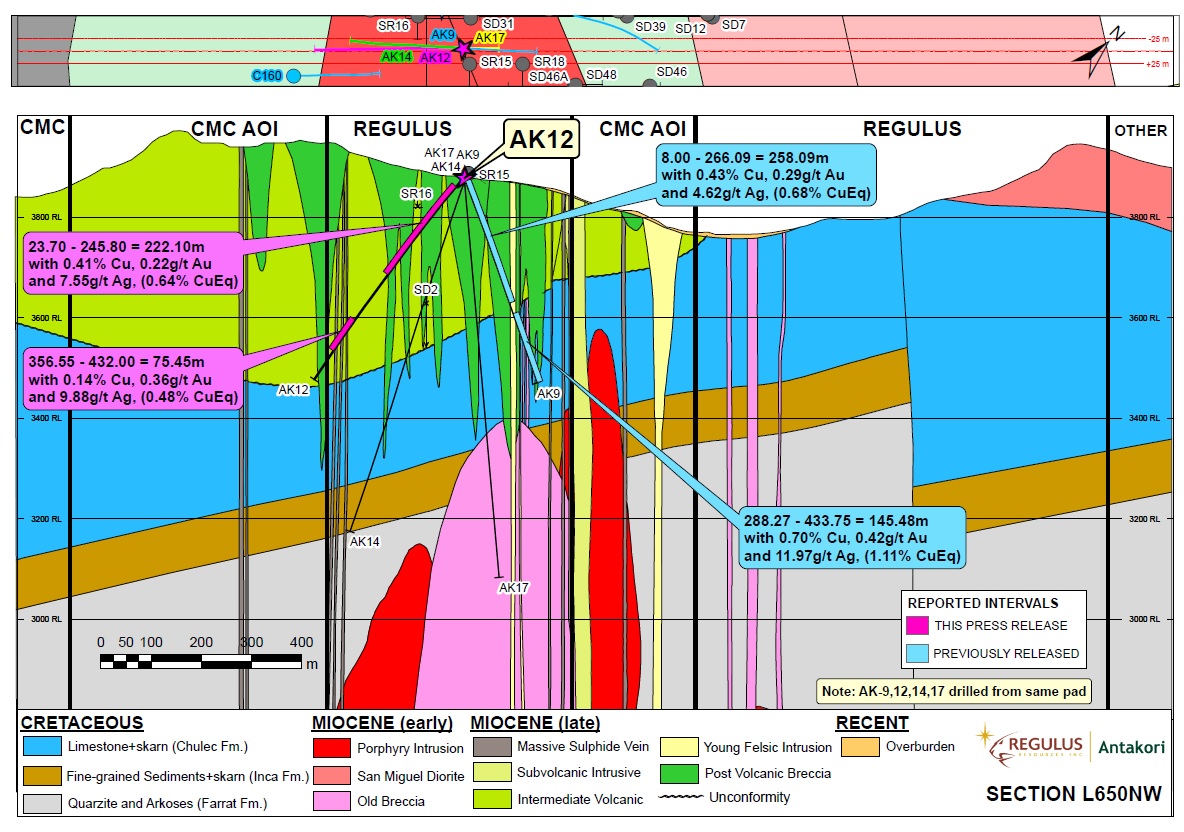Click the 288.27 - 433.75 = 145.48m interval box
This screenshot has width=1184, height=832.
852,538
